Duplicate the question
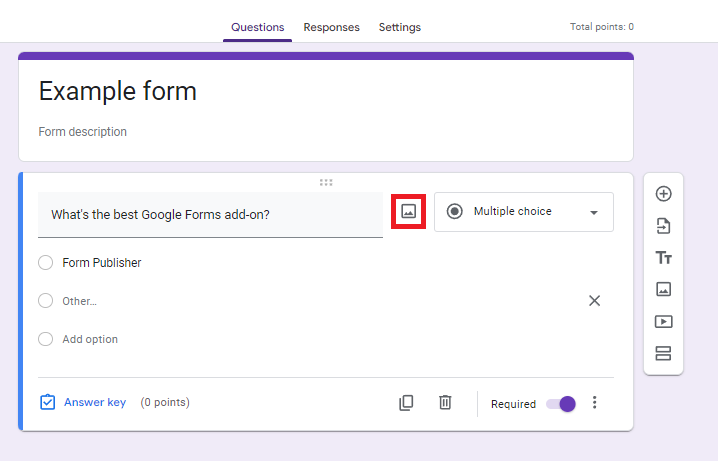The height and width of the screenshot is (461, 718). [x=406, y=403]
